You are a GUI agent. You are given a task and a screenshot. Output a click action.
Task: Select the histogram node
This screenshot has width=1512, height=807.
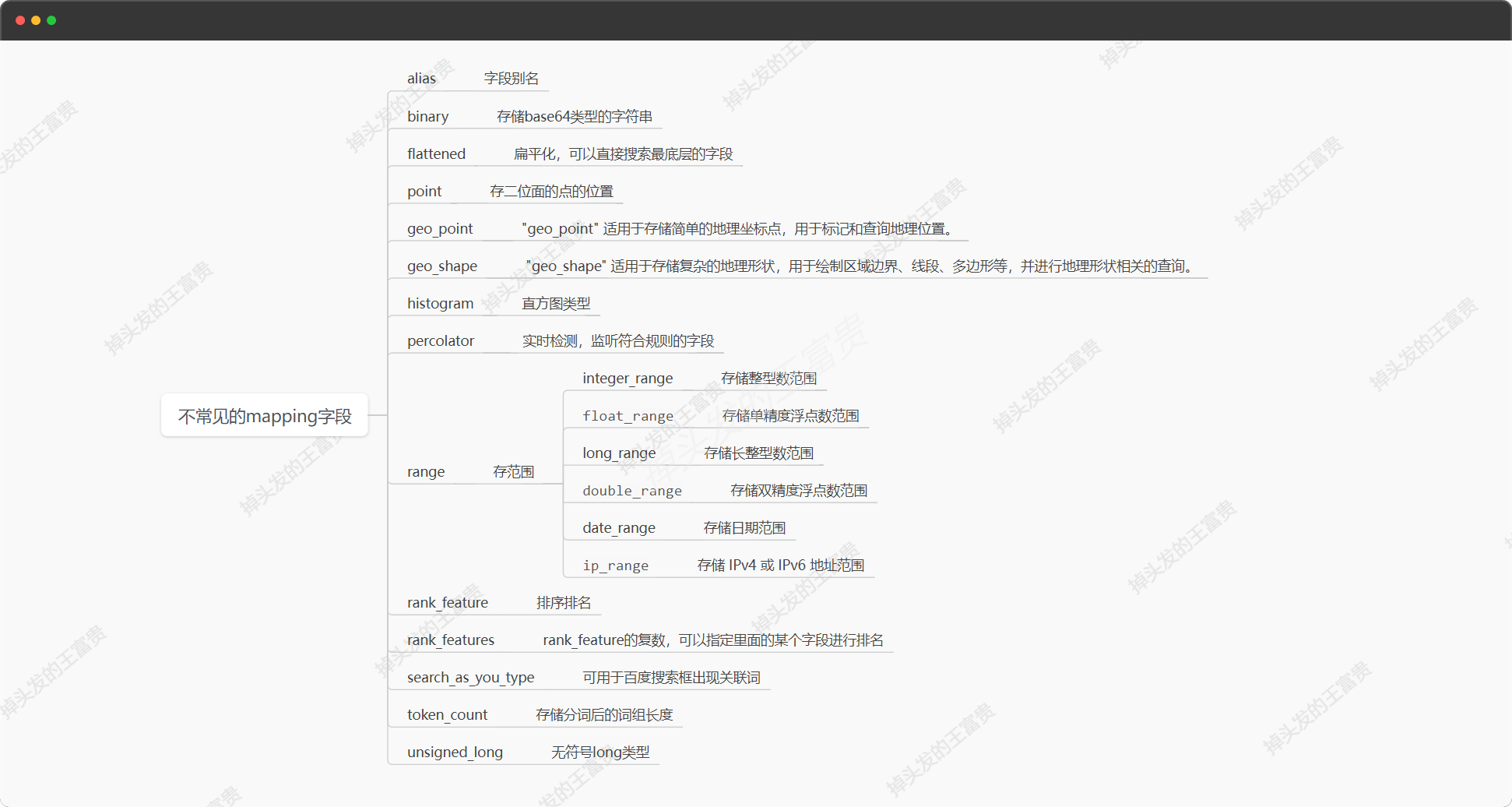pos(440,303)
